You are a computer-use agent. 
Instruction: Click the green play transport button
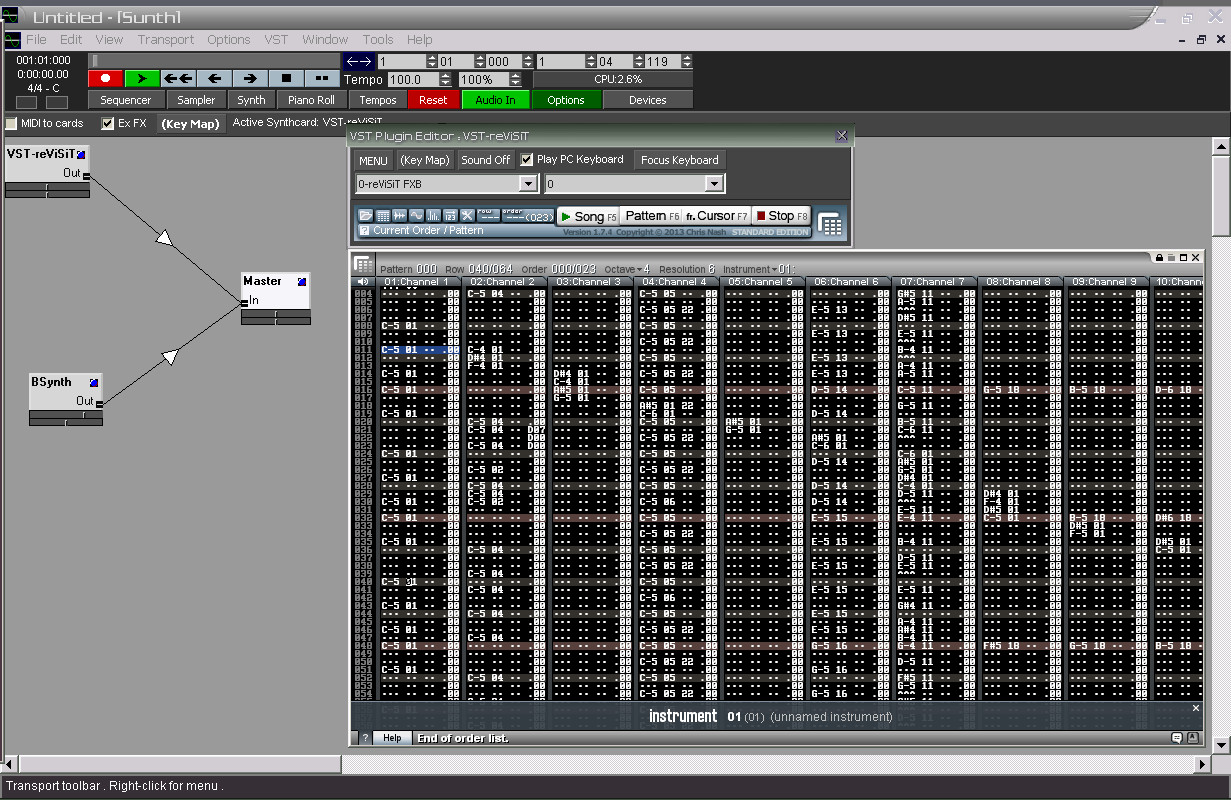coord(142,79)
